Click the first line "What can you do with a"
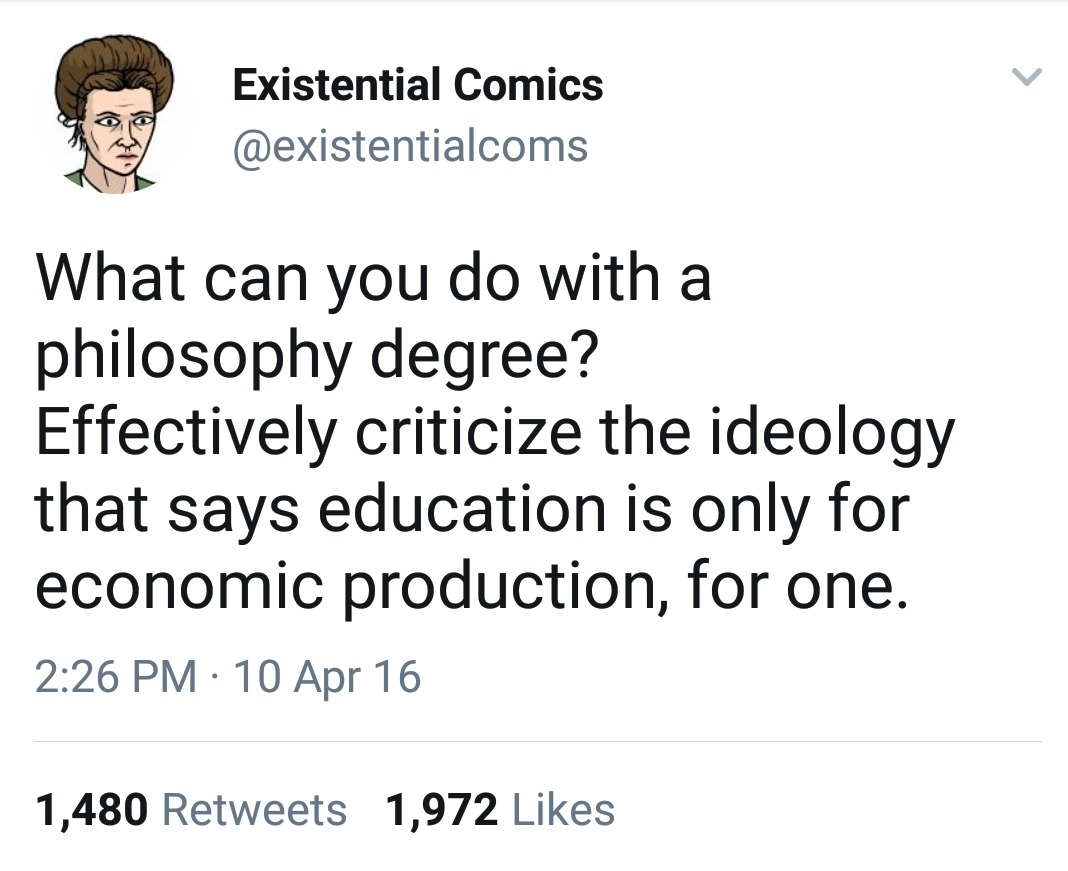Screen dimensions: 1068x871 374,278
